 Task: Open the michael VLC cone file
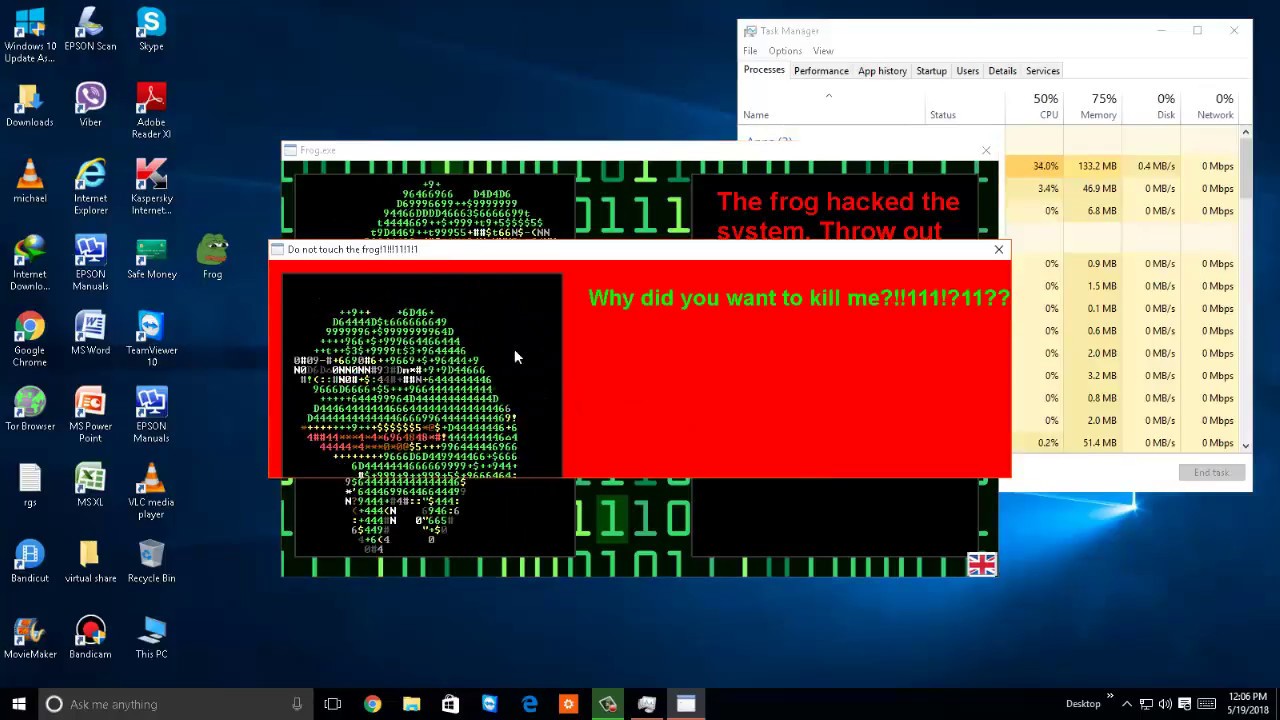coord(30,182)
